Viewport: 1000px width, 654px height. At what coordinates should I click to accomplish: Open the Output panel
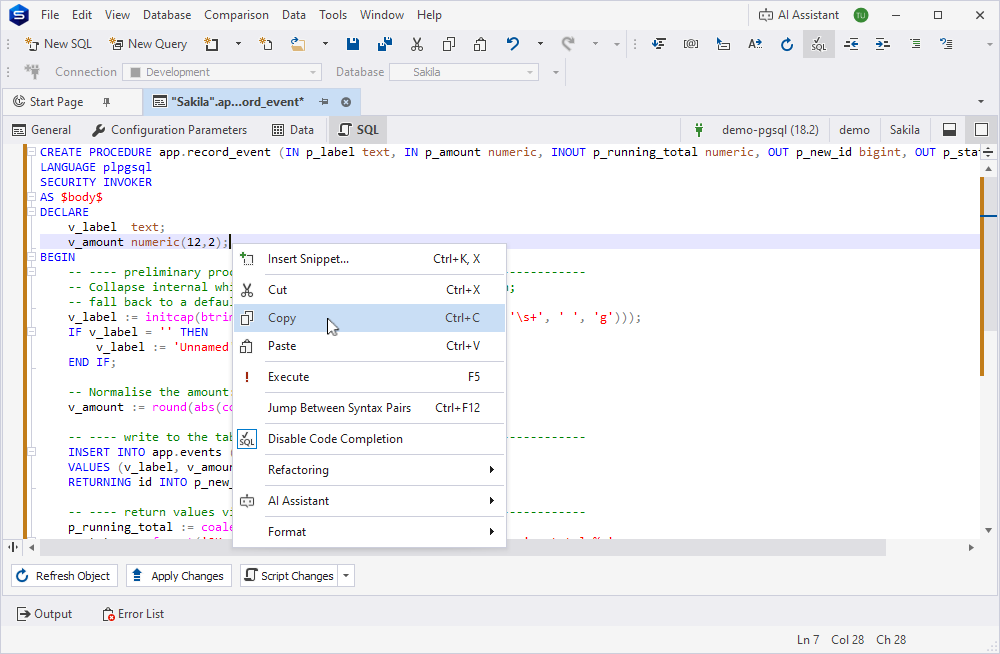click(44, 614)
